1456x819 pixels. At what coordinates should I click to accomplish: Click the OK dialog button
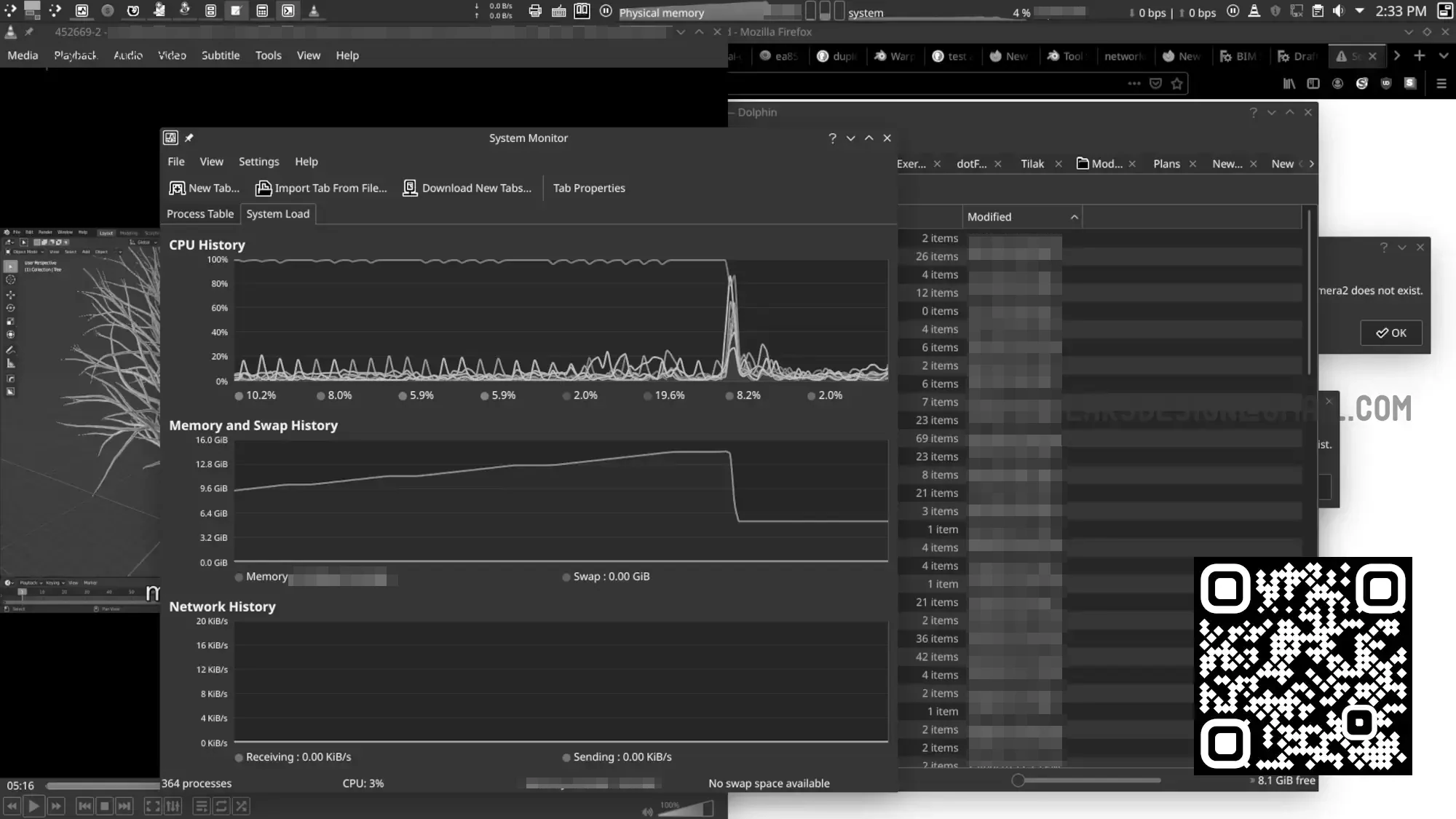1390,333
